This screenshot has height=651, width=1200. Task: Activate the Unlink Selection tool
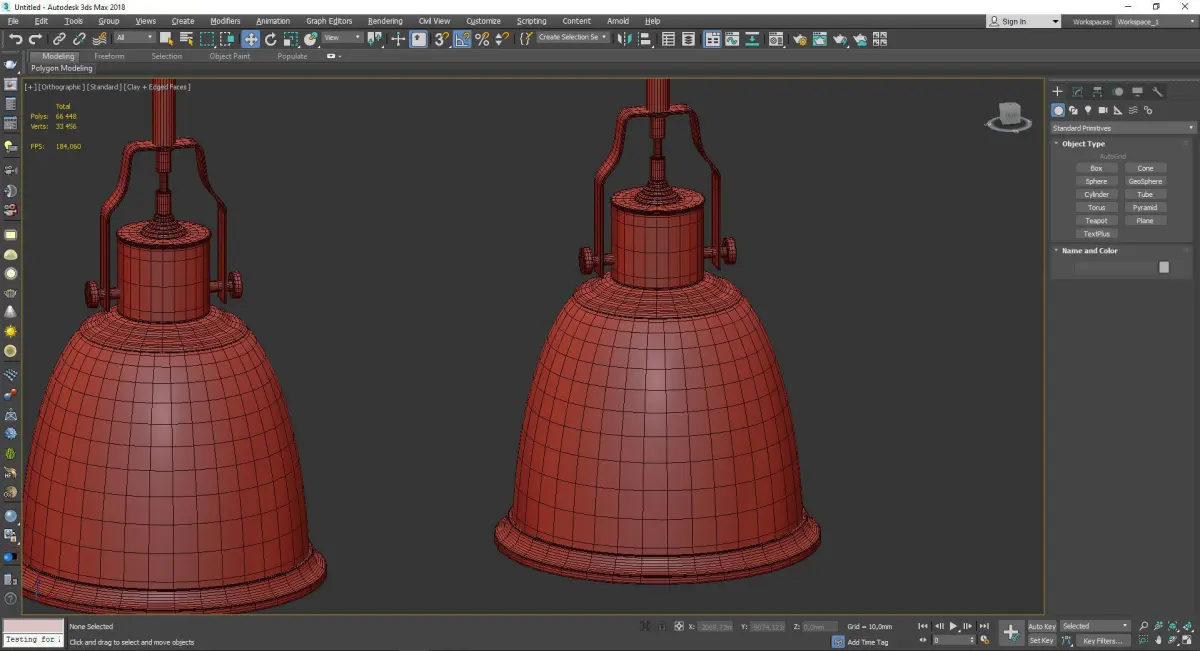(x=79, y=39)
